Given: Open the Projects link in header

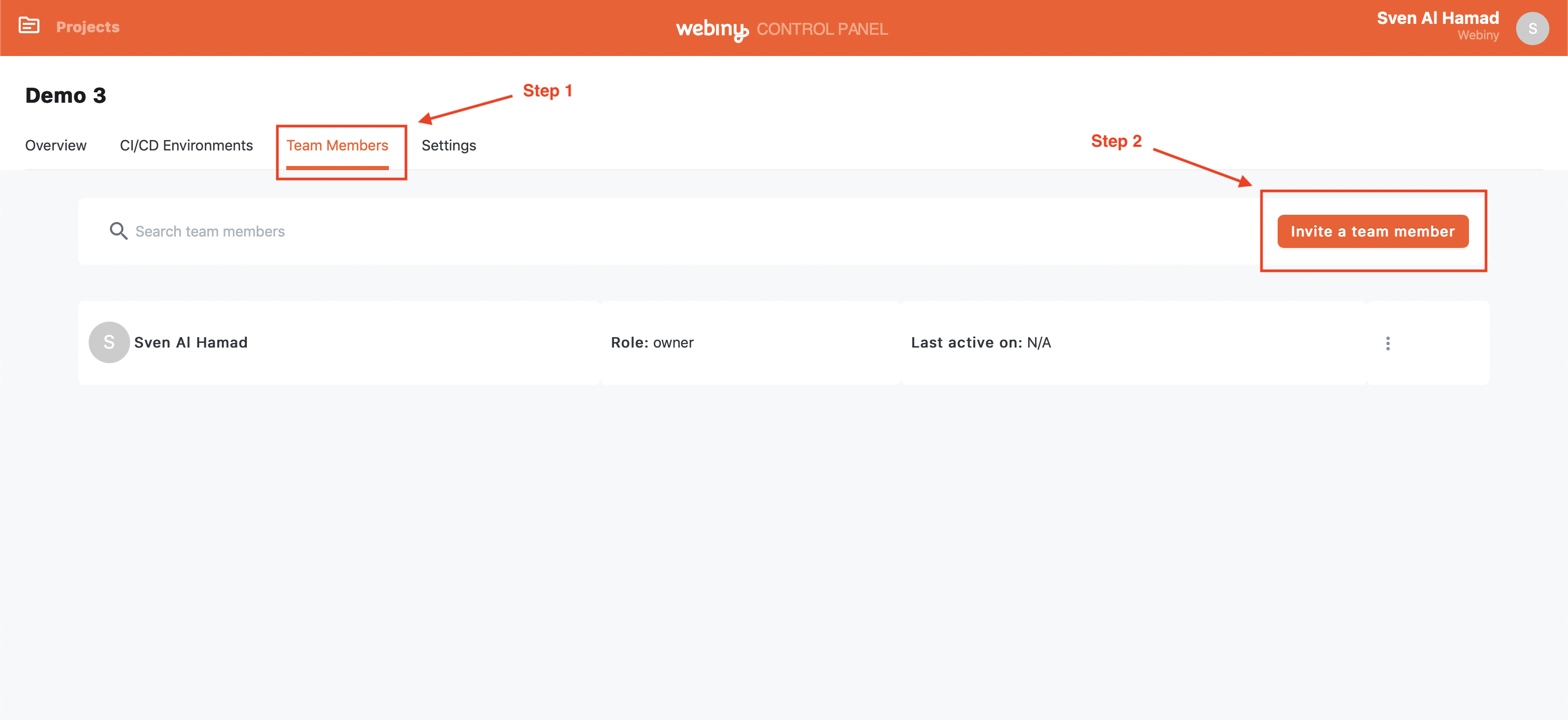Looking at the screenshot, I should (x=88, y=27).
